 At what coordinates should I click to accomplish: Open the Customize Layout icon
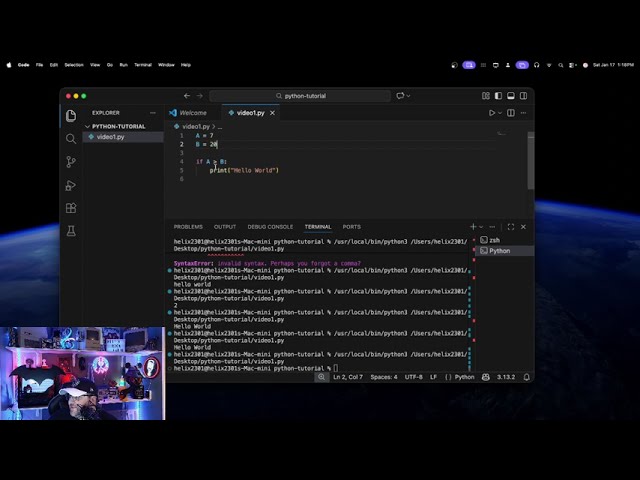[486, 96]
